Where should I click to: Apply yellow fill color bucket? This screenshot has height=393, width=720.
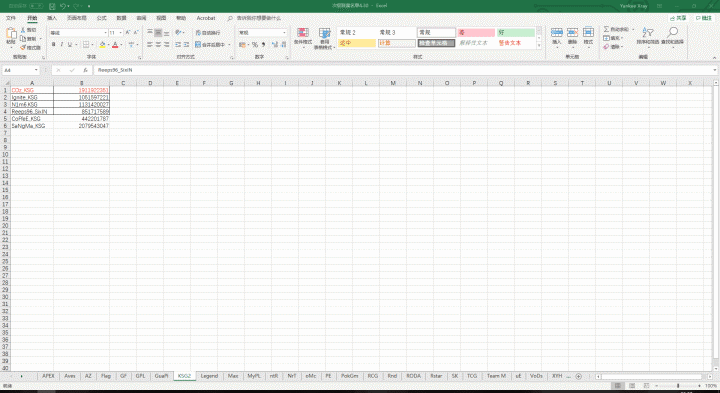coord(102,45)
